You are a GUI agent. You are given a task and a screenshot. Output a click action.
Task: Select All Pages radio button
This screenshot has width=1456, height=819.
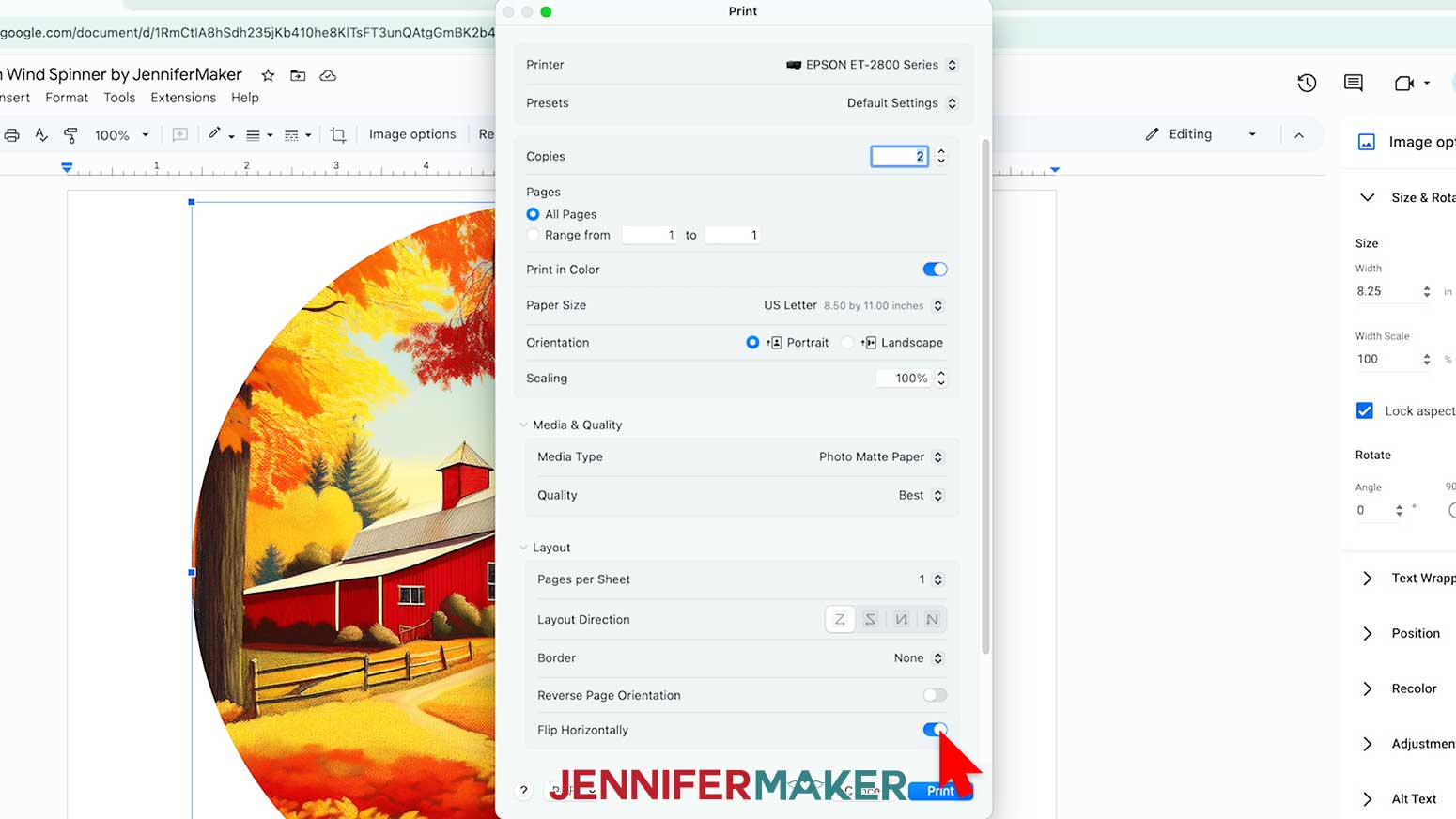coord(533,214)
